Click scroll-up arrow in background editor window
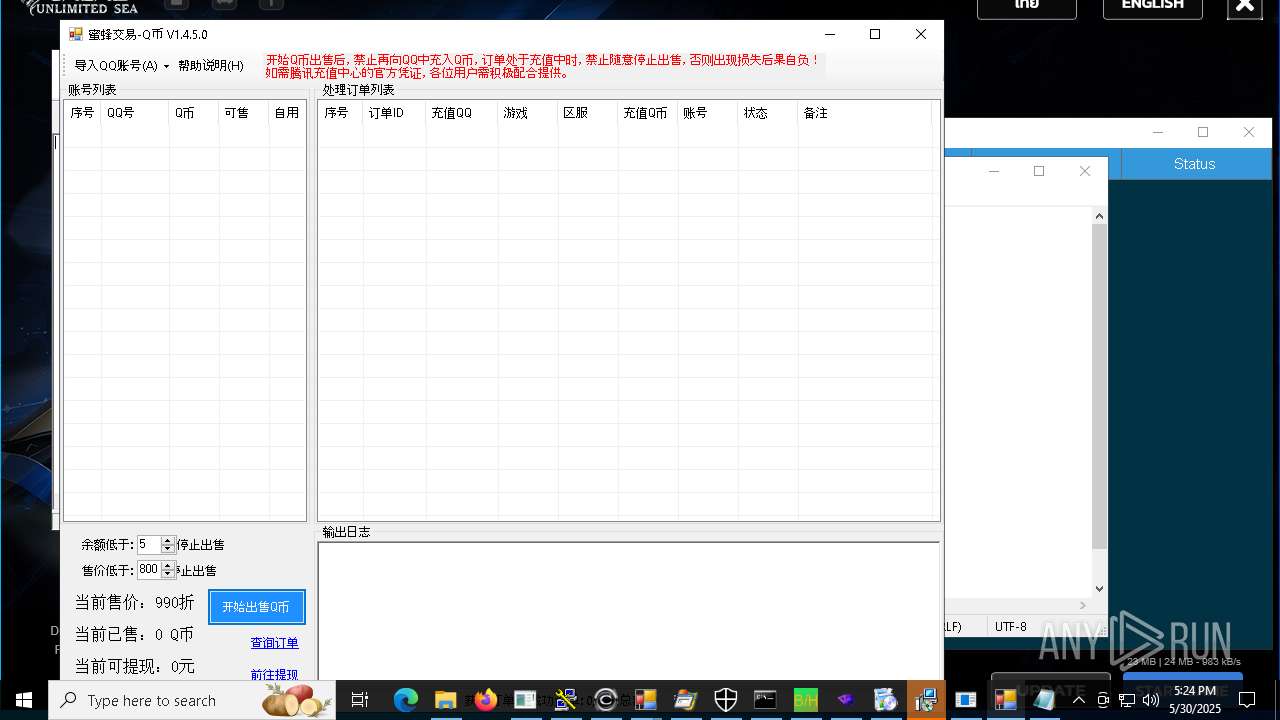The image size is (1280, 720). [x=1099, y=216]
